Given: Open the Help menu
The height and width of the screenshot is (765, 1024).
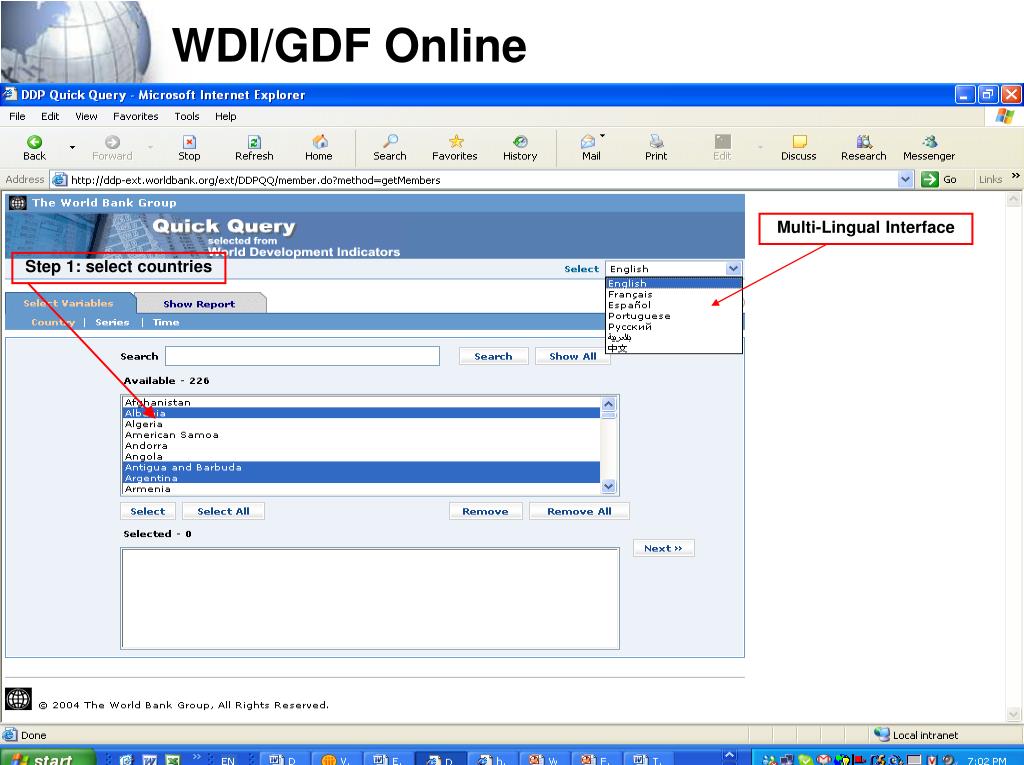Looking at the screenshot, I should (226, 116).
